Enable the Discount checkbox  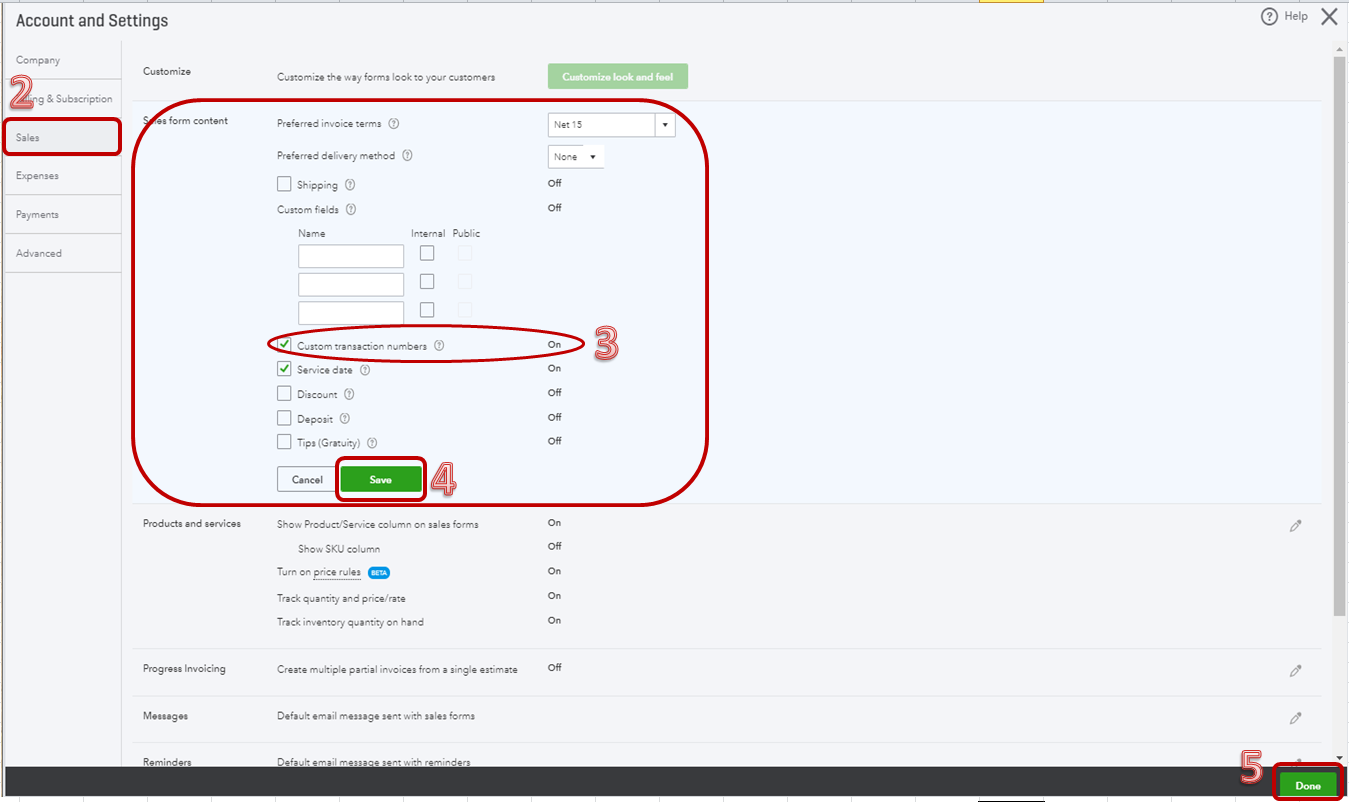[284, 393]
